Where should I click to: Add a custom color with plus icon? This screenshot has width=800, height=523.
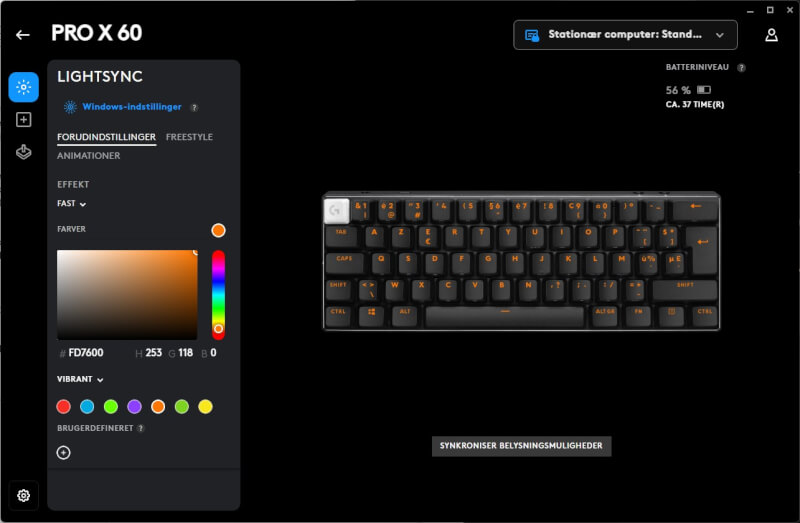(64, 453)
